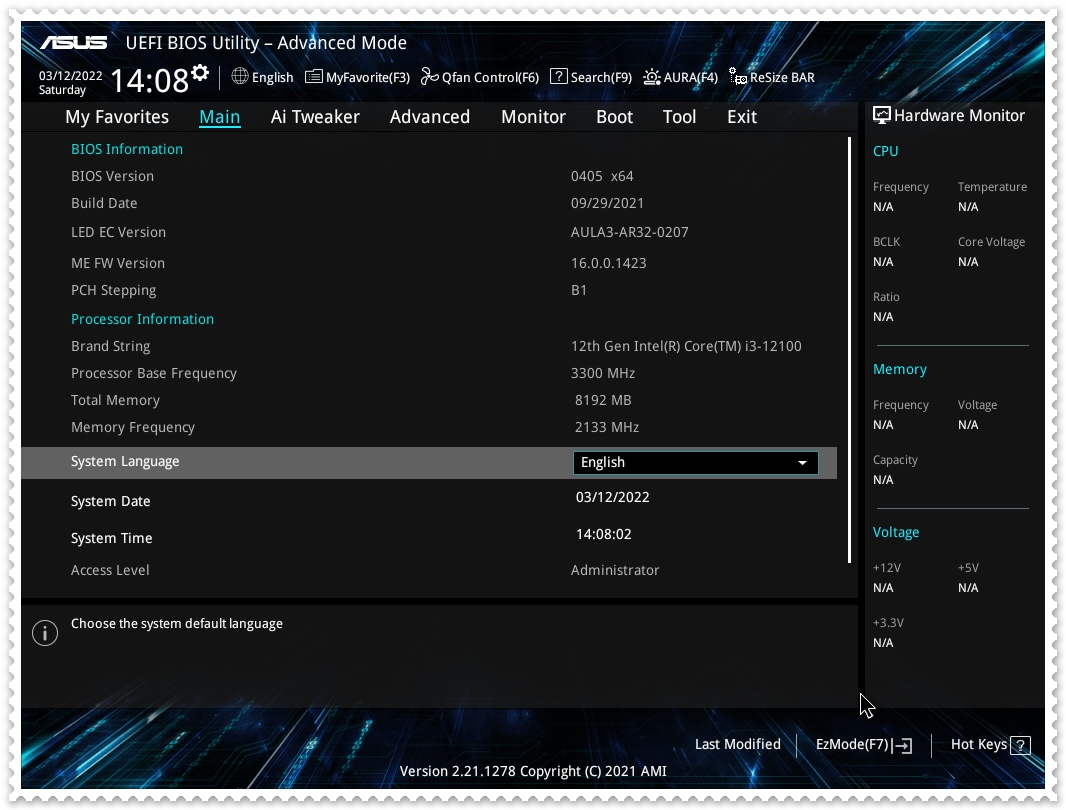Click the BIOS Version row label
This screenshot has height=810, width=1066.
click(112, 176)
